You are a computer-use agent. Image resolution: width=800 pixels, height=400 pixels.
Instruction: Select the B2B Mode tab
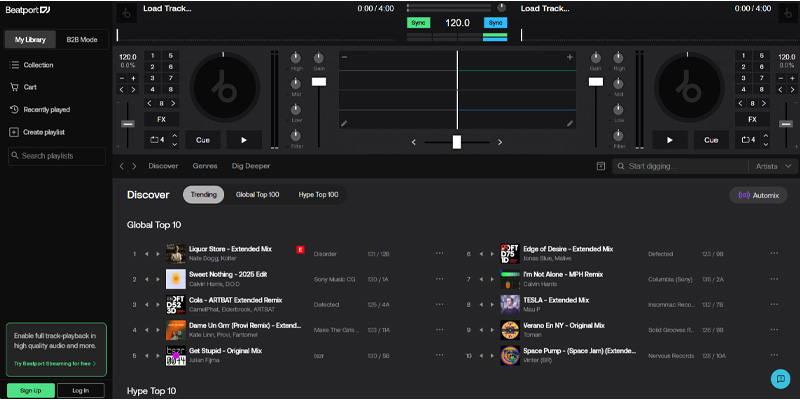click(81, 40)
